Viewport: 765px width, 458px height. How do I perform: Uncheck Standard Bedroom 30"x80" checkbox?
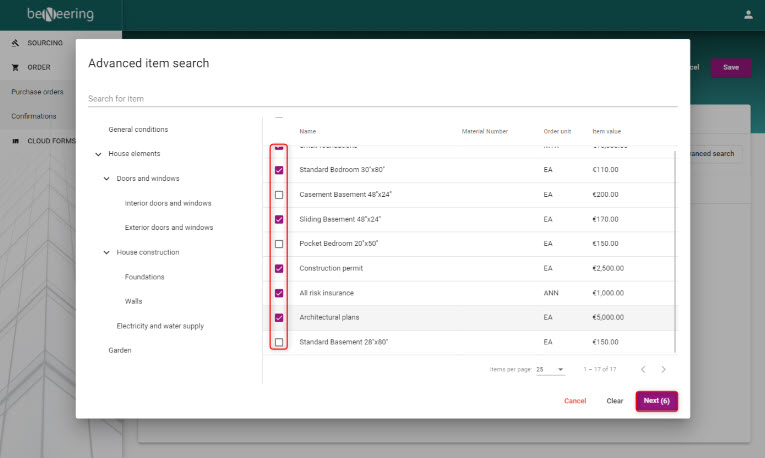pos(279,170)
